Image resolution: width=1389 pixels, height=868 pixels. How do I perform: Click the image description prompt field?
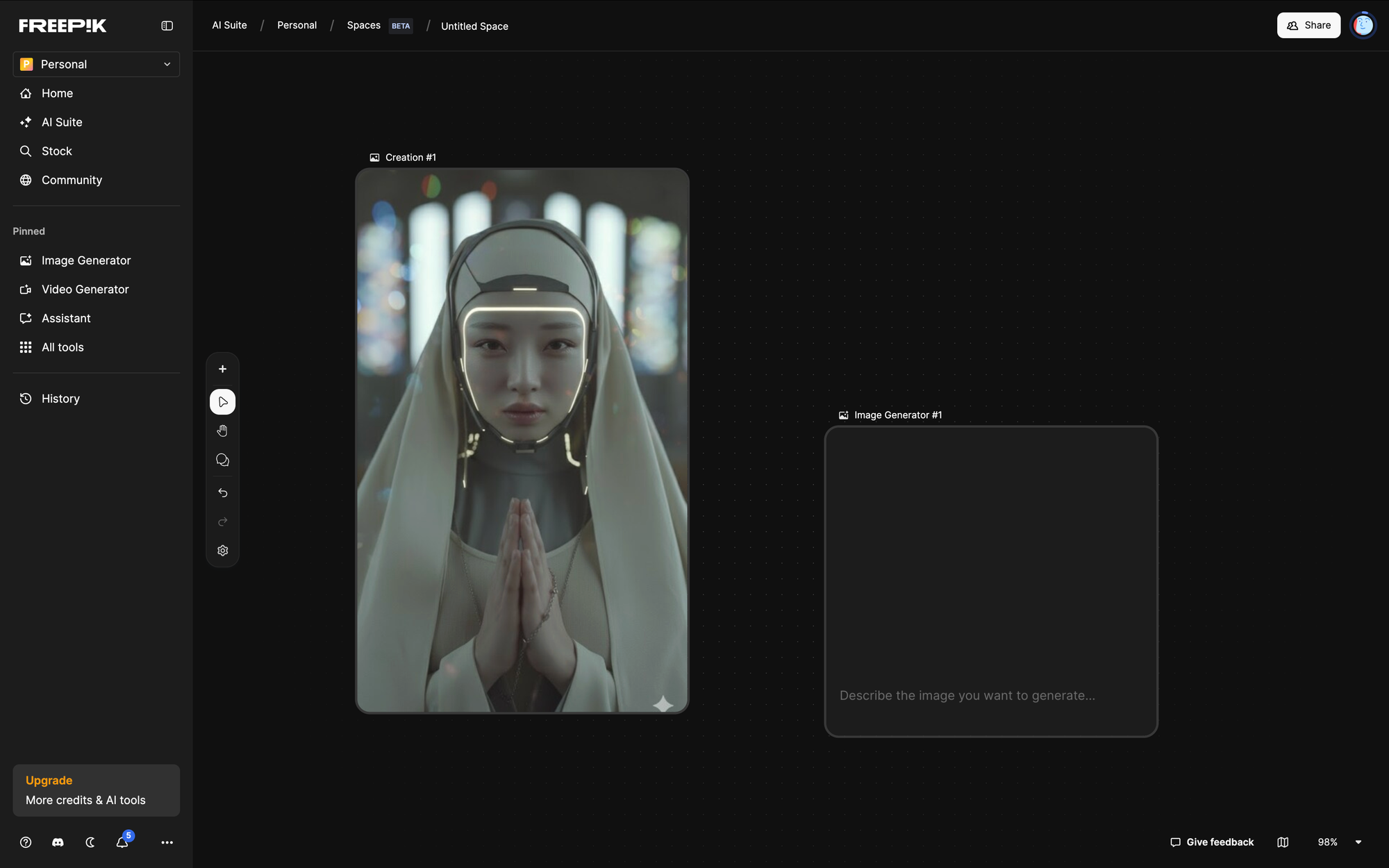pyautogui.click(x=967, y=696)
